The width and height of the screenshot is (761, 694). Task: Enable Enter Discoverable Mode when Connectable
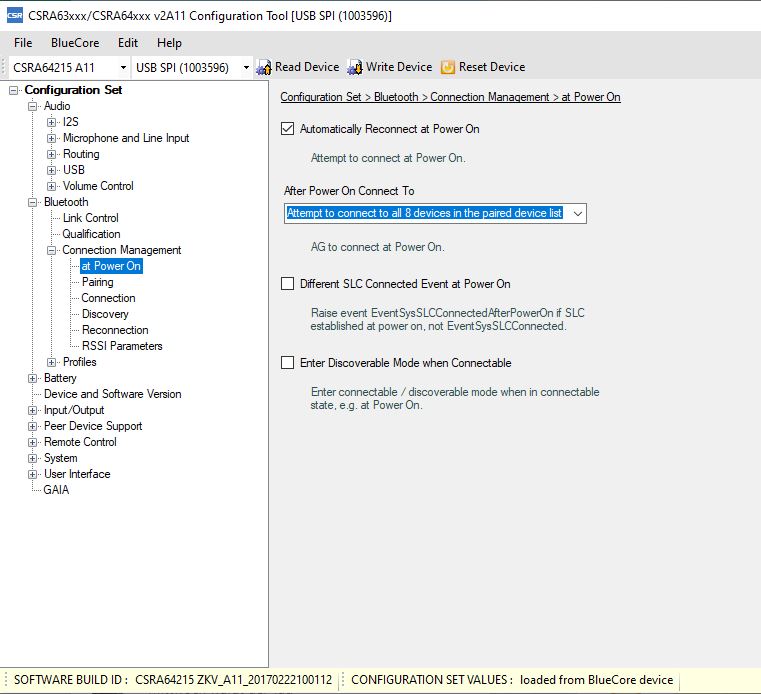(288, 363)
